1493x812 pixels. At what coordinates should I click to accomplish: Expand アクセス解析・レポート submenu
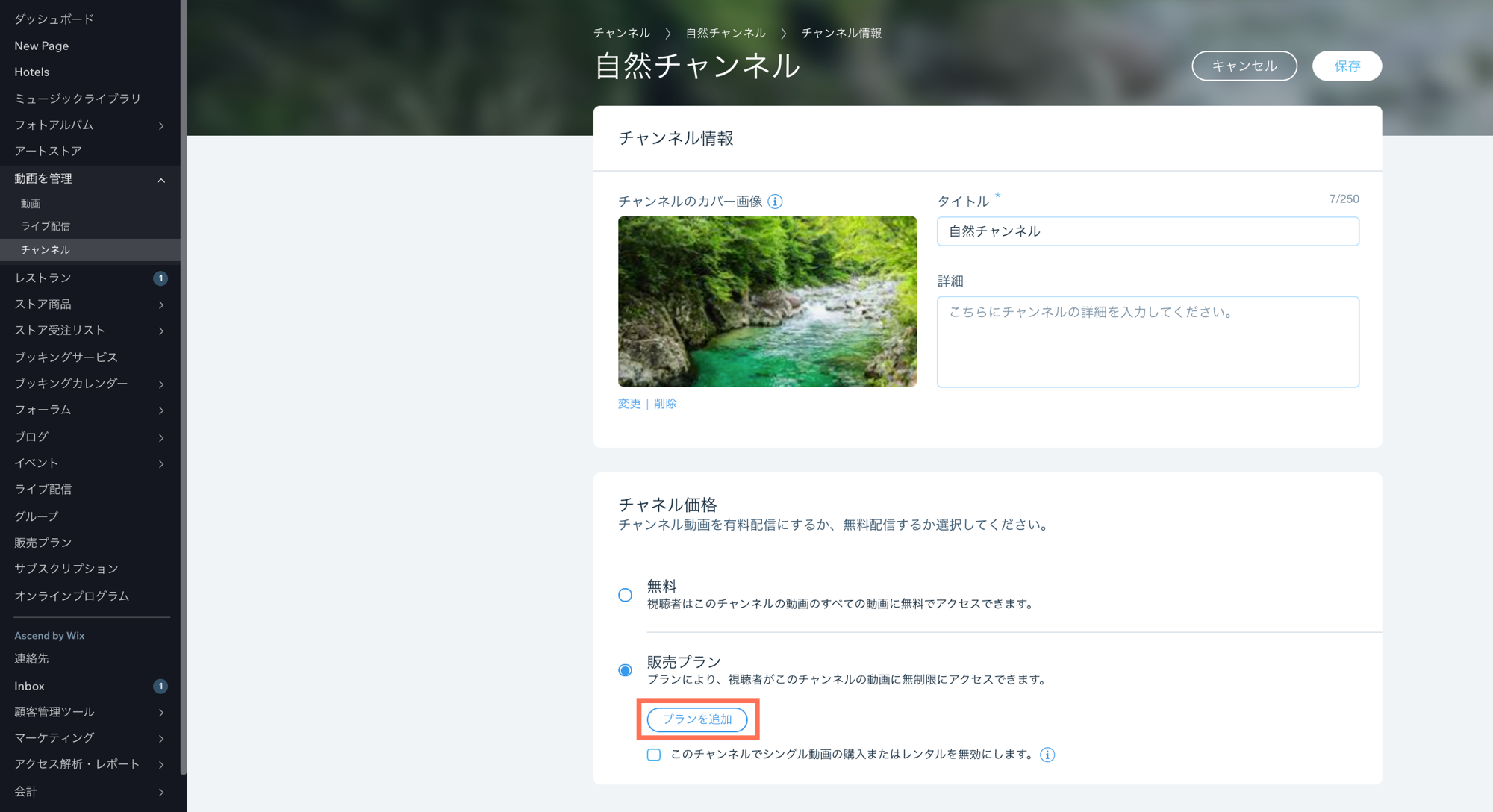click(x=161, y=764)
